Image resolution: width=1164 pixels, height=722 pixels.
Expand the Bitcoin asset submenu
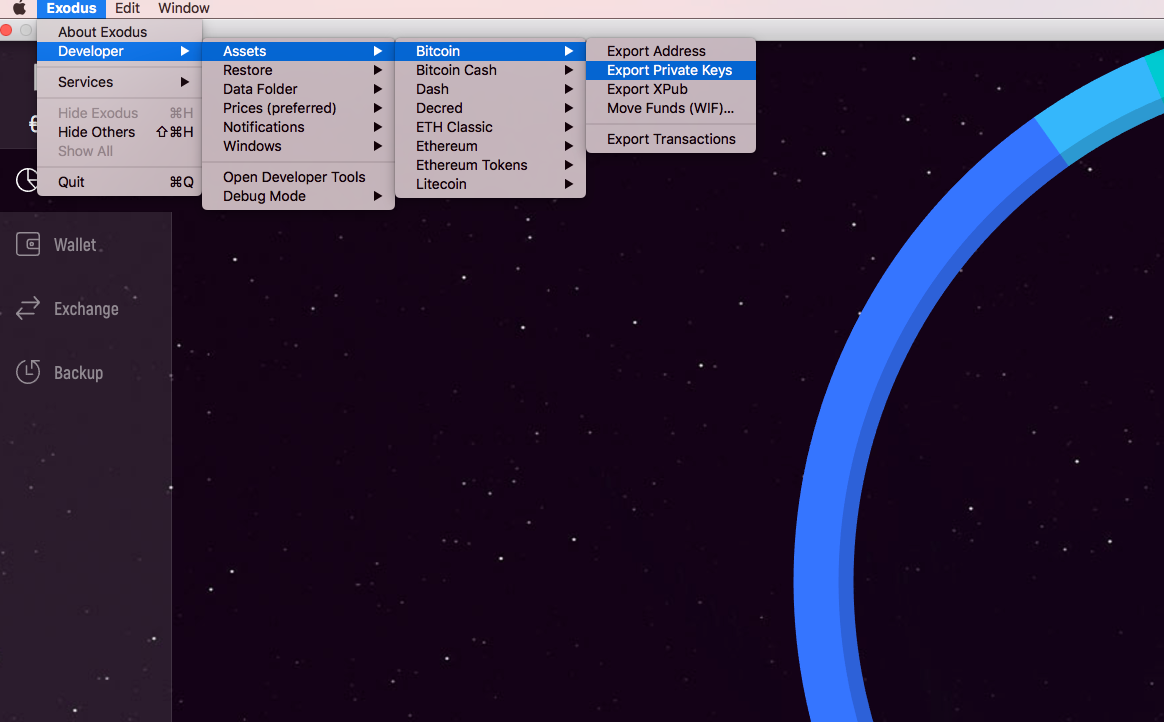coord(491,51)
